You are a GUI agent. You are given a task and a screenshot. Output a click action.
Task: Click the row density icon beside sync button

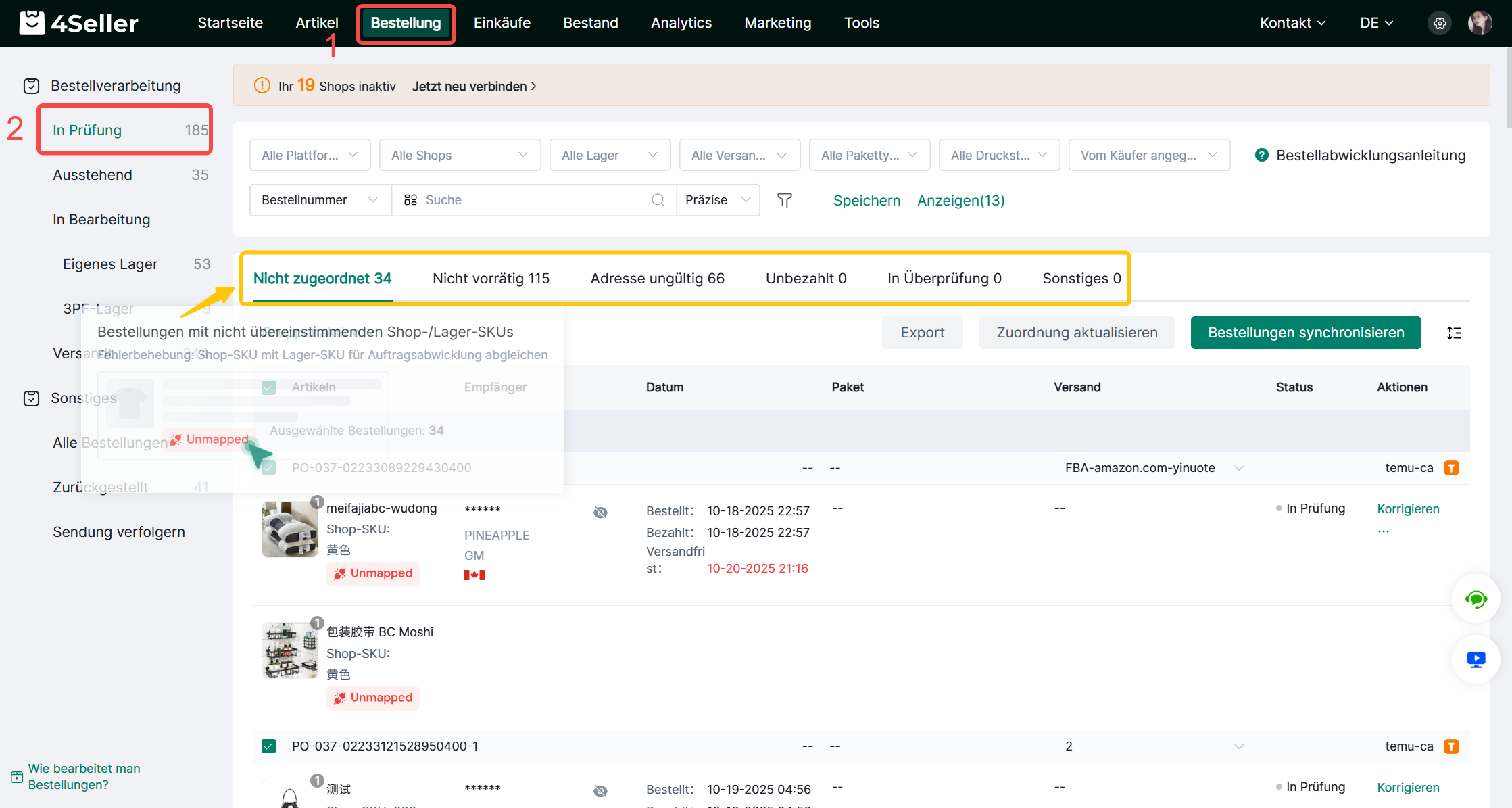(x=1454, y=333)
